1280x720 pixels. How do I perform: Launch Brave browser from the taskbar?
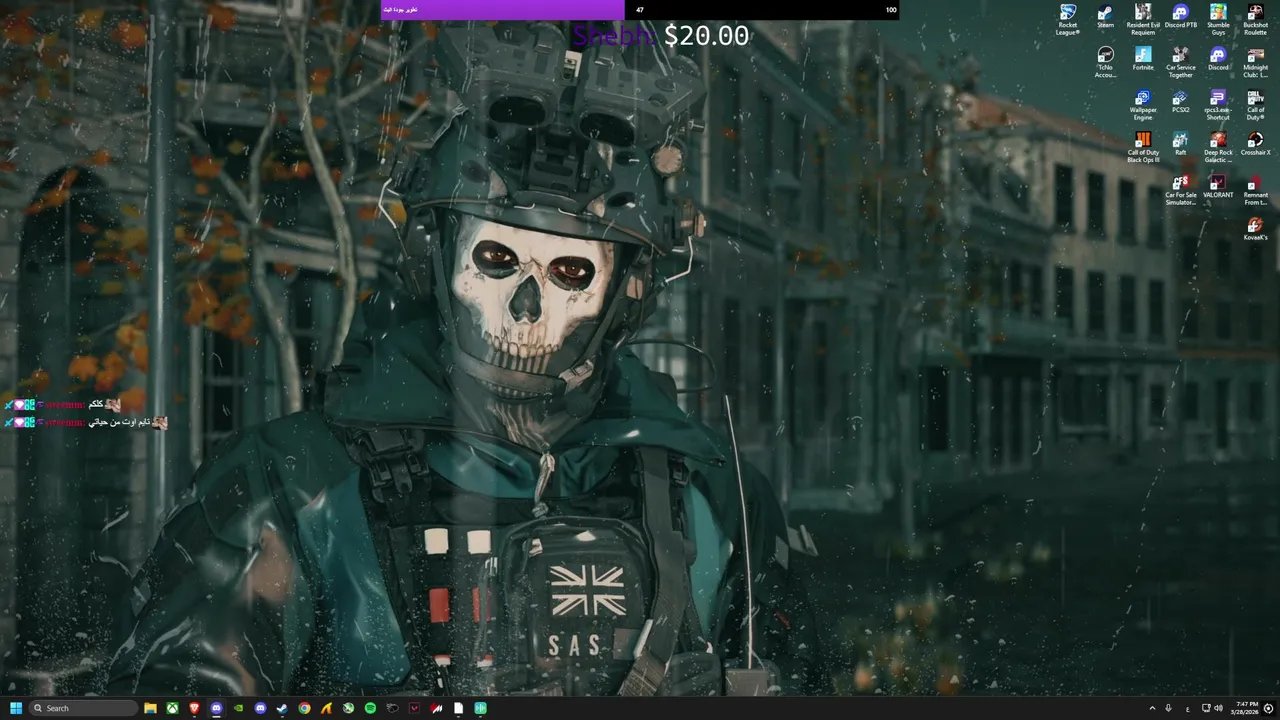(194, 708)
